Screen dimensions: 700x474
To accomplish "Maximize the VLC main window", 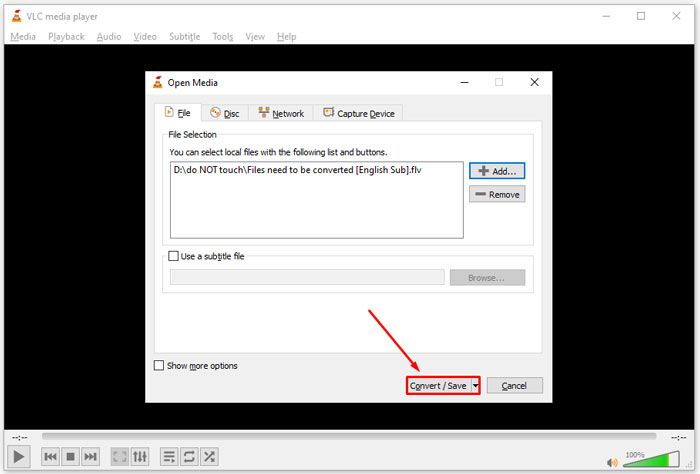I will (641, 16).
